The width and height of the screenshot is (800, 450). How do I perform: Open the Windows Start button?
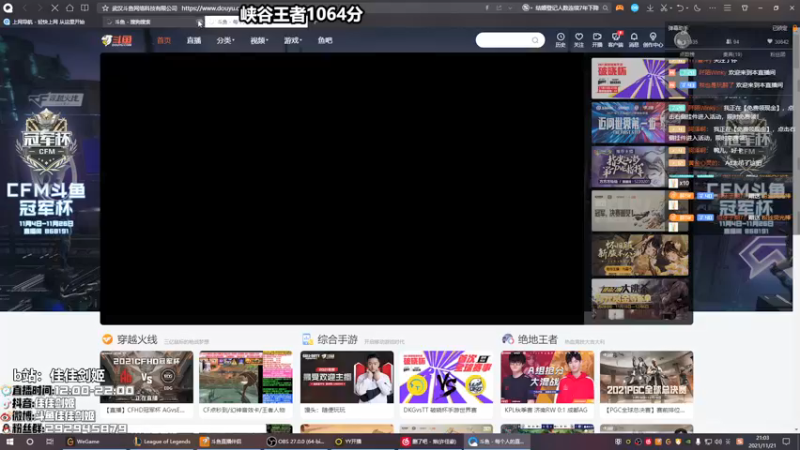click(x=10, y=442)
